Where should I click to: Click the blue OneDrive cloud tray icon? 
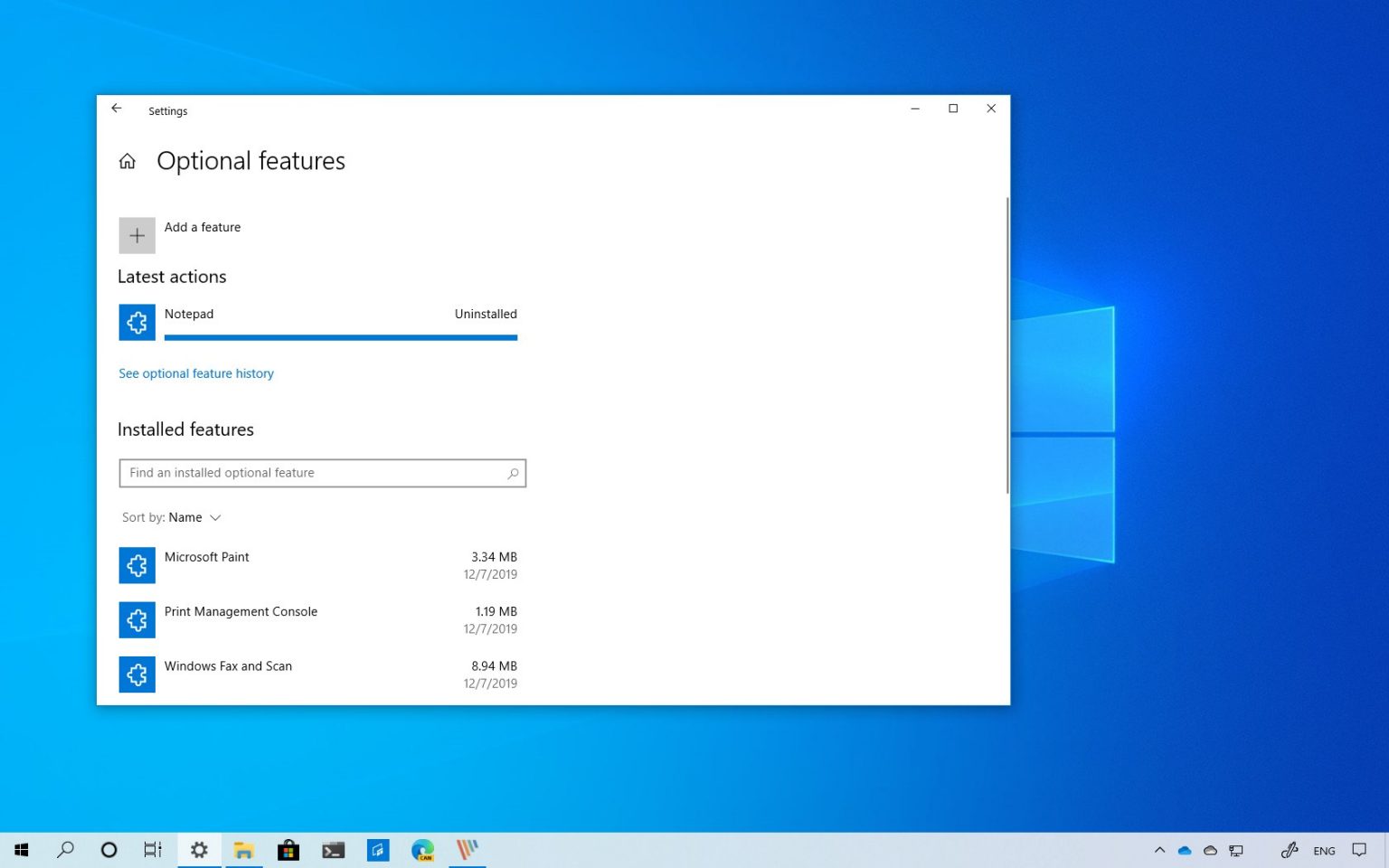[1185, 850]
